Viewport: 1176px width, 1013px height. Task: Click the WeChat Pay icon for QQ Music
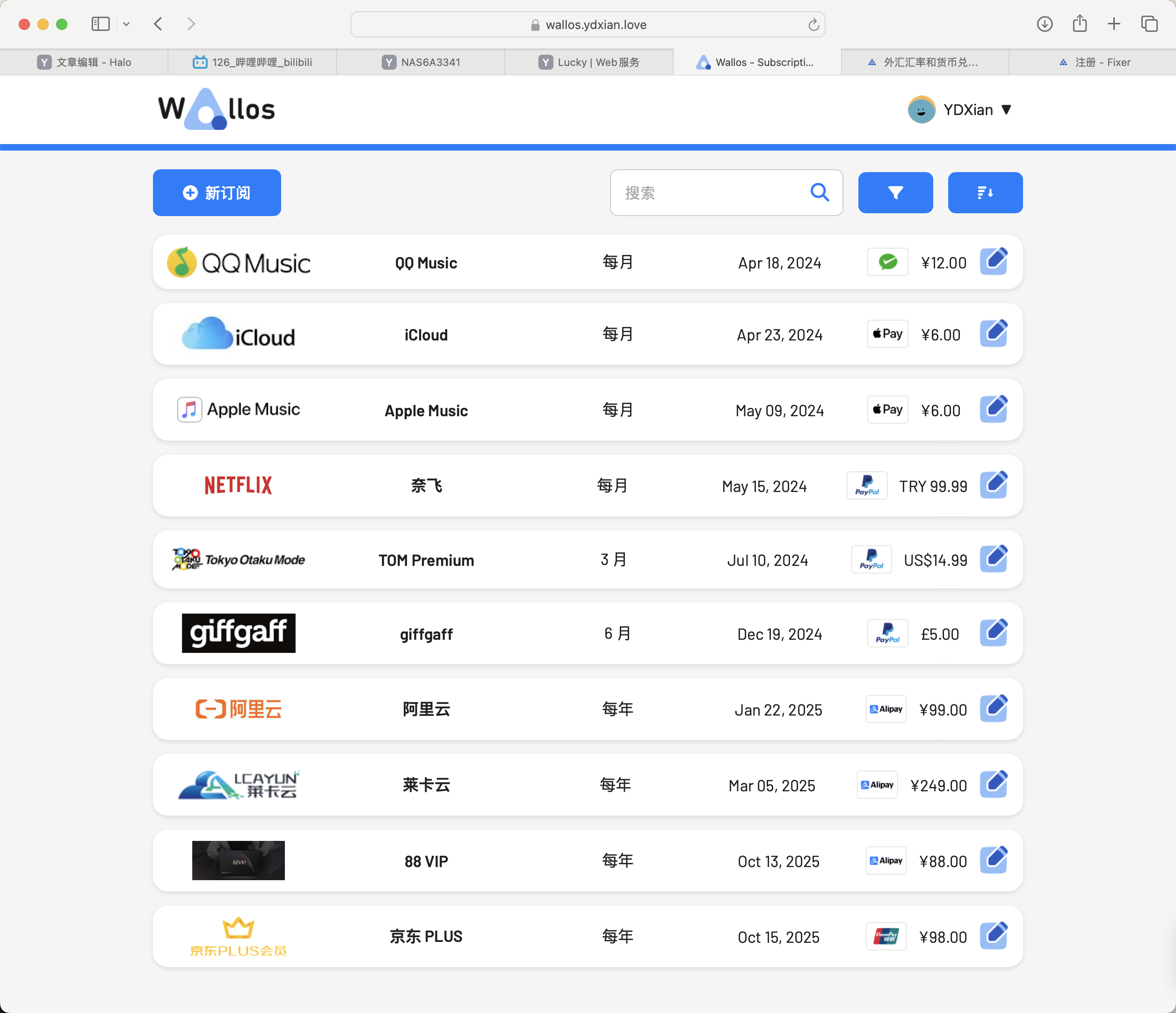coord(887,262)
